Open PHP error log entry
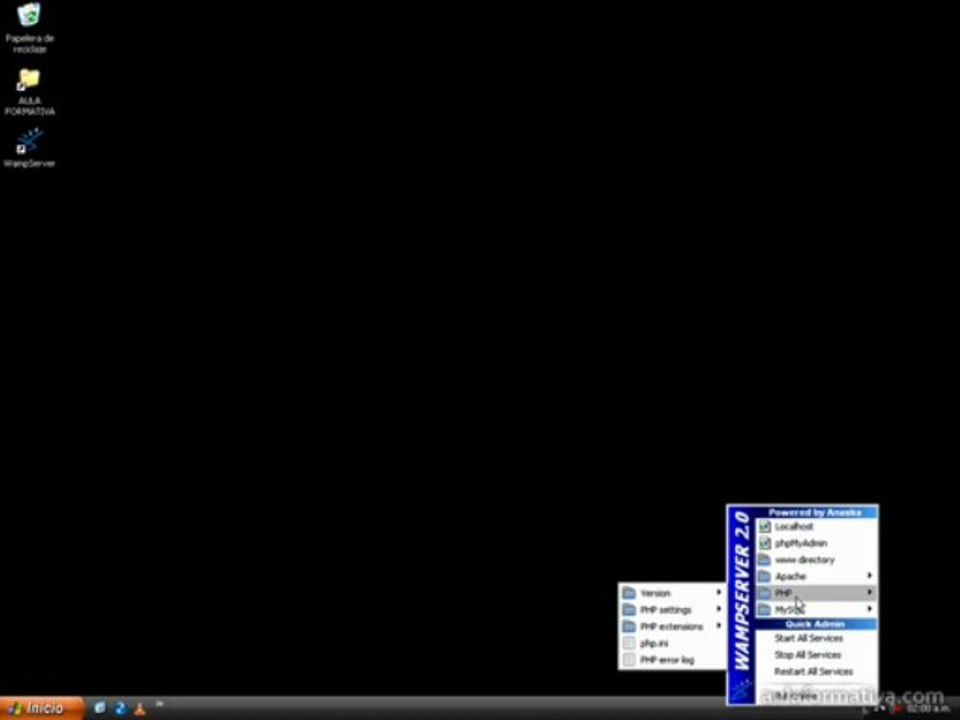 tap(672, 660)
